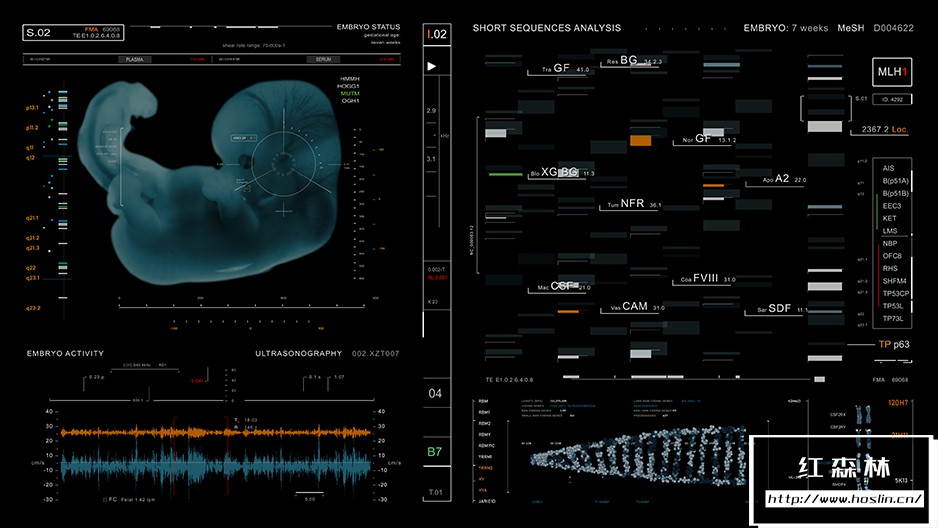Viewport: 938px width, 528px height.
Task: Click the orange 120H7 label
Action: [x=898, y=403]
